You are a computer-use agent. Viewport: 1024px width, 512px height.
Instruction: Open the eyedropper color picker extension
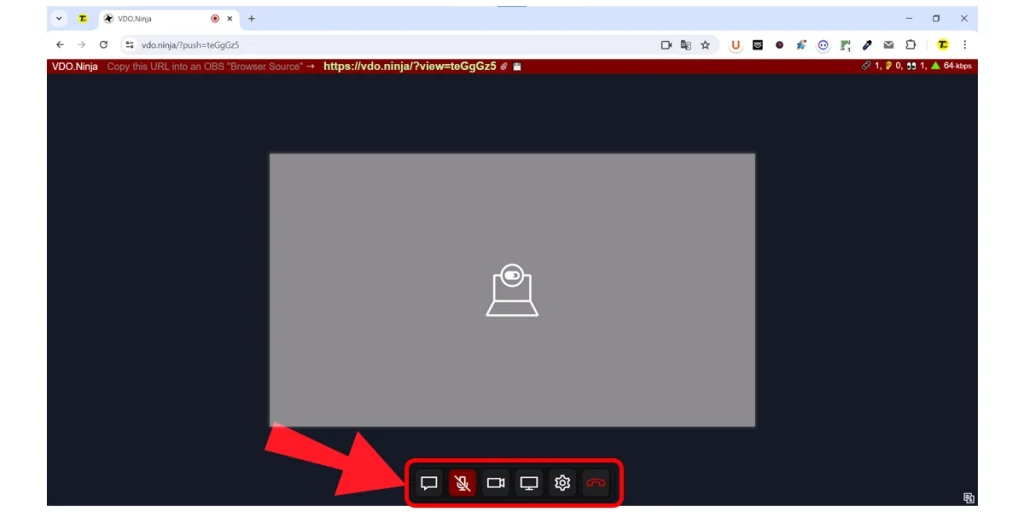[867, 45]
